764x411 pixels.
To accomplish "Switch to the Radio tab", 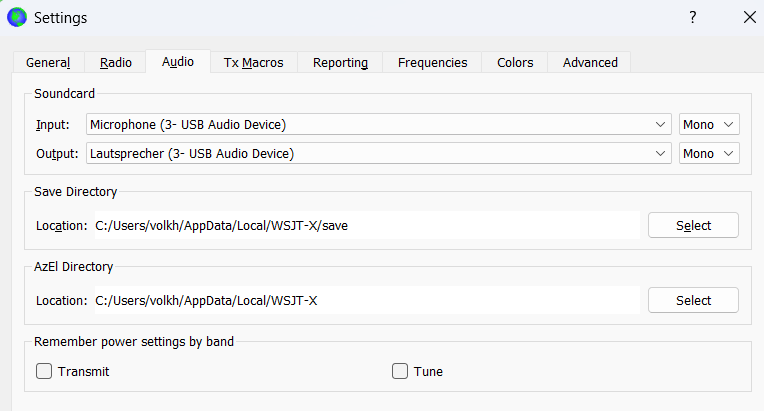I will point(116,62).
